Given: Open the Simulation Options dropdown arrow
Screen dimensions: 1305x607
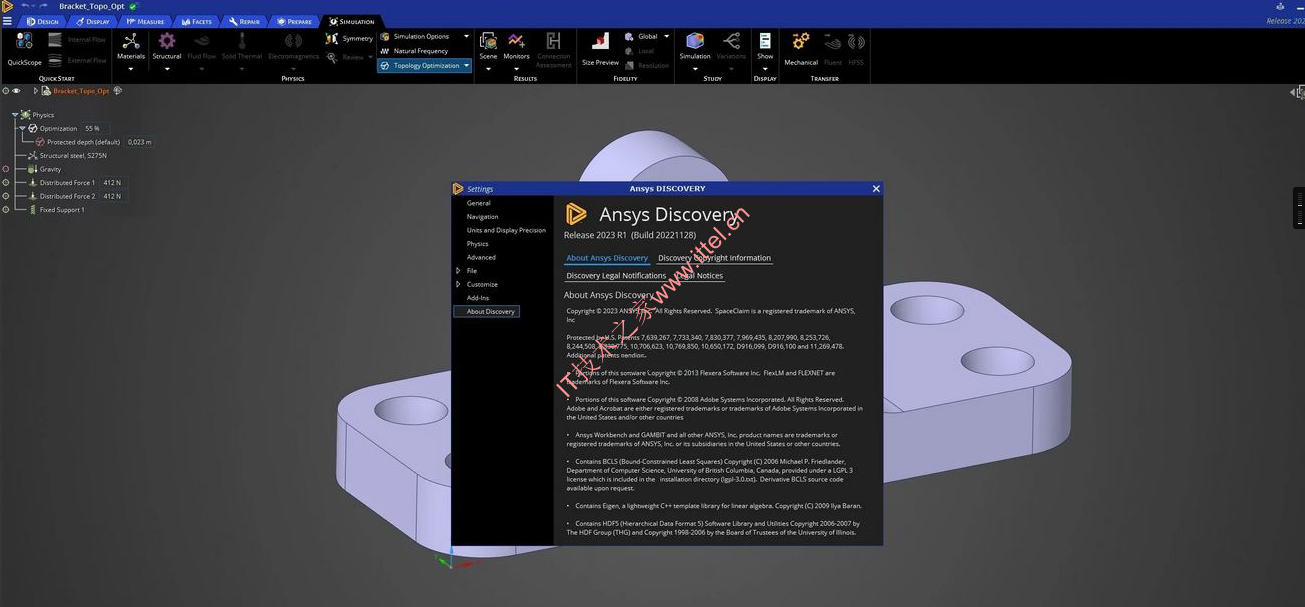Looking at the screenshot, I should (x=466, y=37).
